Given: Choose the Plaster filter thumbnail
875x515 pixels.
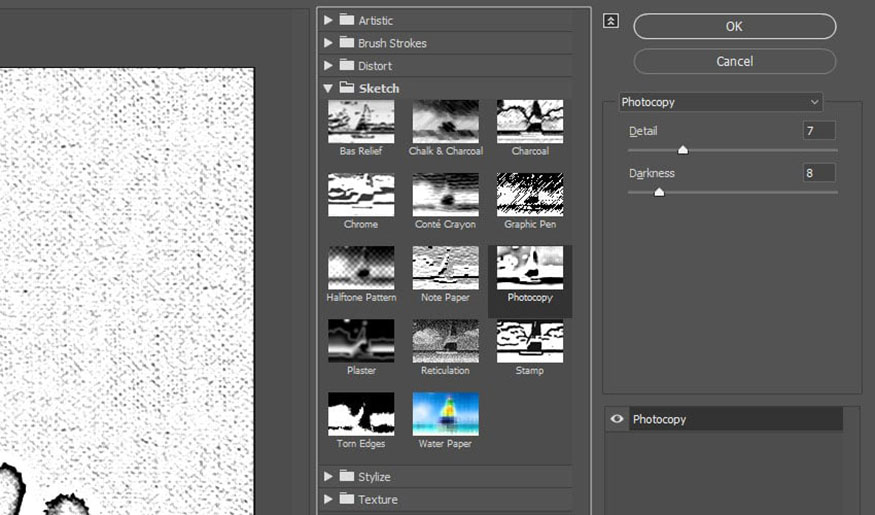Looking at the screenshot, I should (361, 341).
